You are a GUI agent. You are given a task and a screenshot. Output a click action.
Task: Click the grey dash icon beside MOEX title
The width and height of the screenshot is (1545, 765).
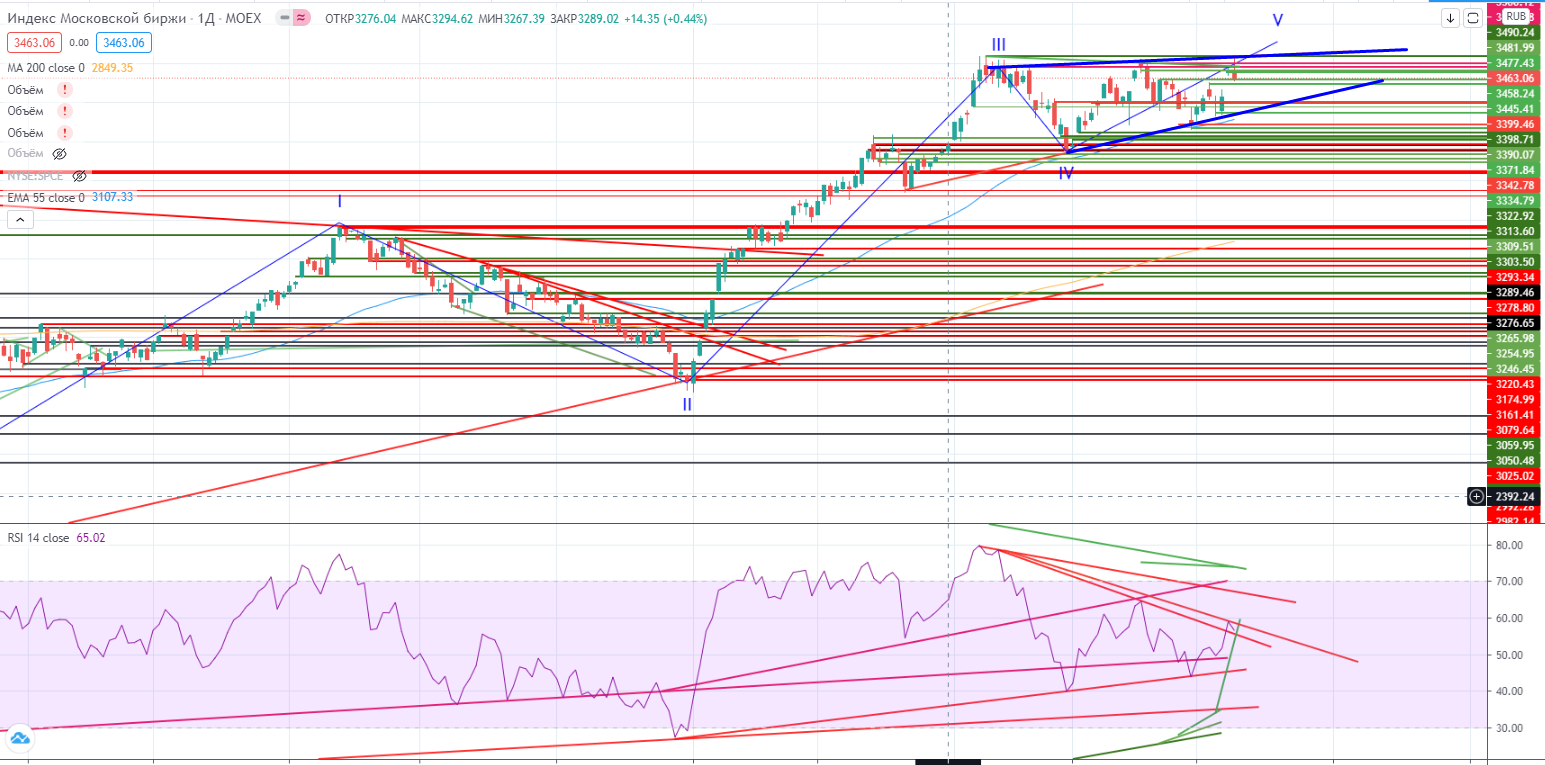(284, 18)
